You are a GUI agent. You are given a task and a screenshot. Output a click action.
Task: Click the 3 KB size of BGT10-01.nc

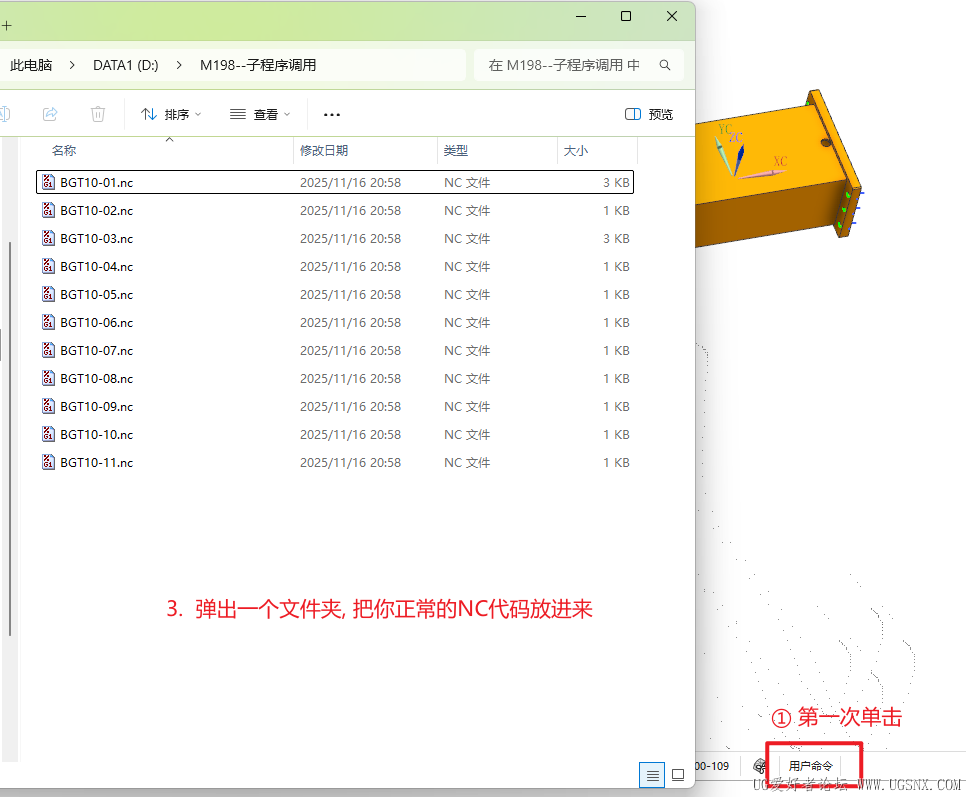tap(616, 182)
